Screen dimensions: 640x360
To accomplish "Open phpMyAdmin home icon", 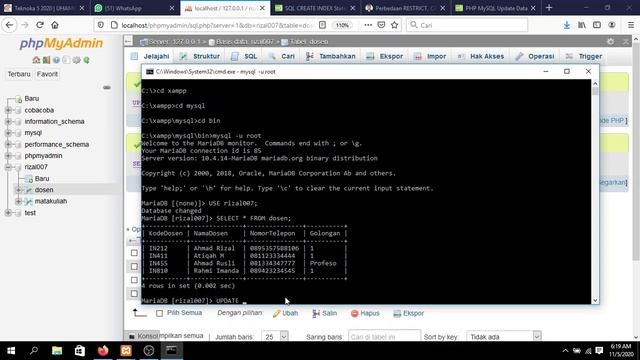I will click(36, 60).
